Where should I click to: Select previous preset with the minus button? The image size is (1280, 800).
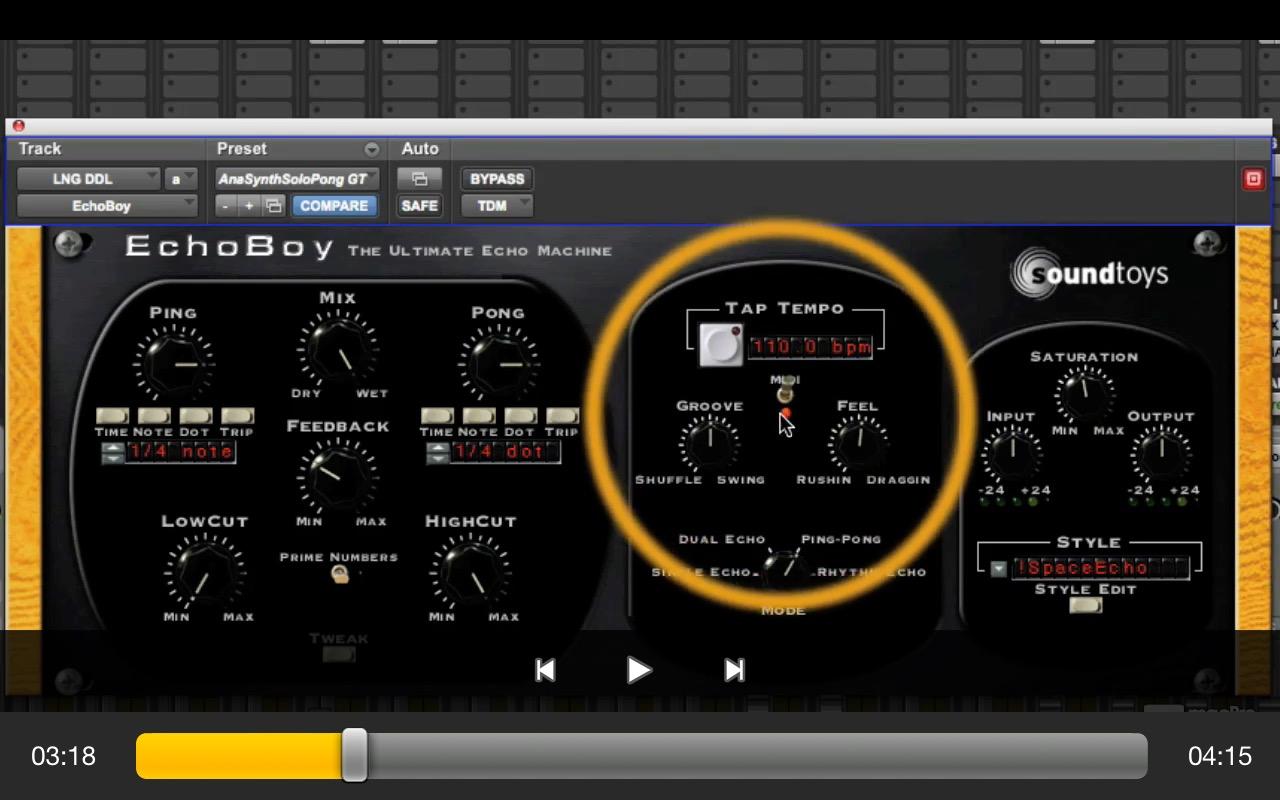click(x=226, y=206)
